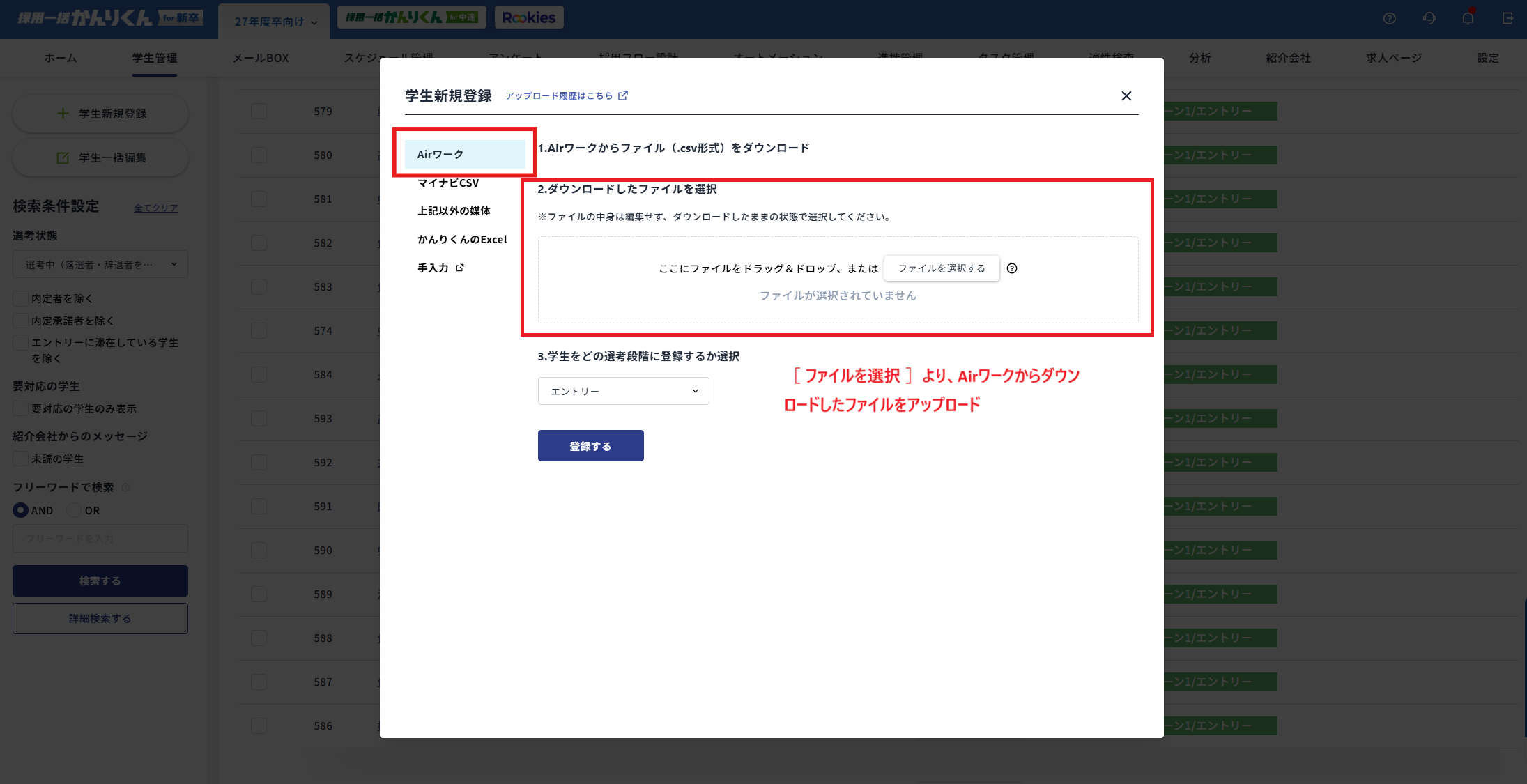Open the help icon in the top bar
This screenshot has width=1527, height=784.
click(1389, 18)
